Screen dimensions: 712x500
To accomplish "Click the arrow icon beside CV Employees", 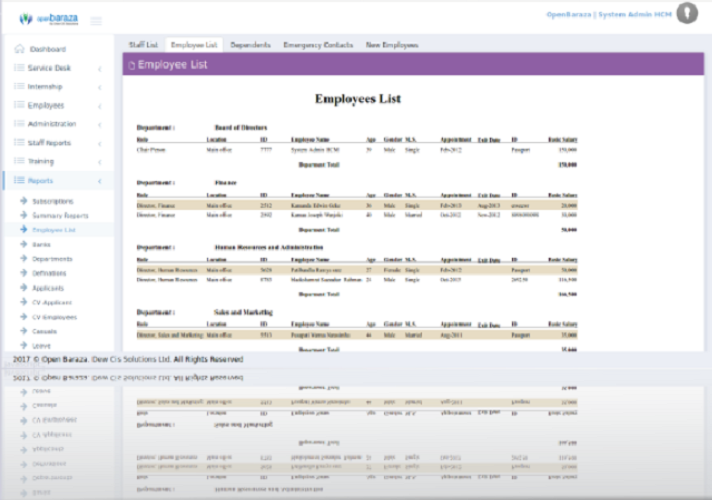I will 24,317.
